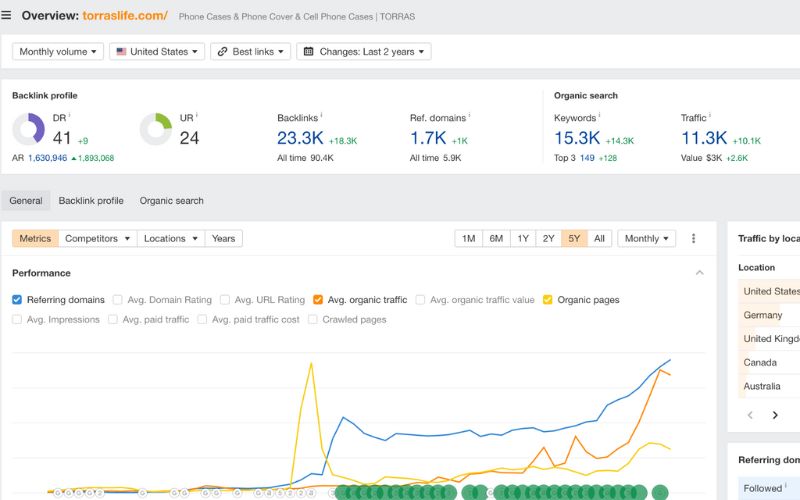
Task: Open Traffic 11.3K value
Action: pyautogui.click(x=704, y=138)
